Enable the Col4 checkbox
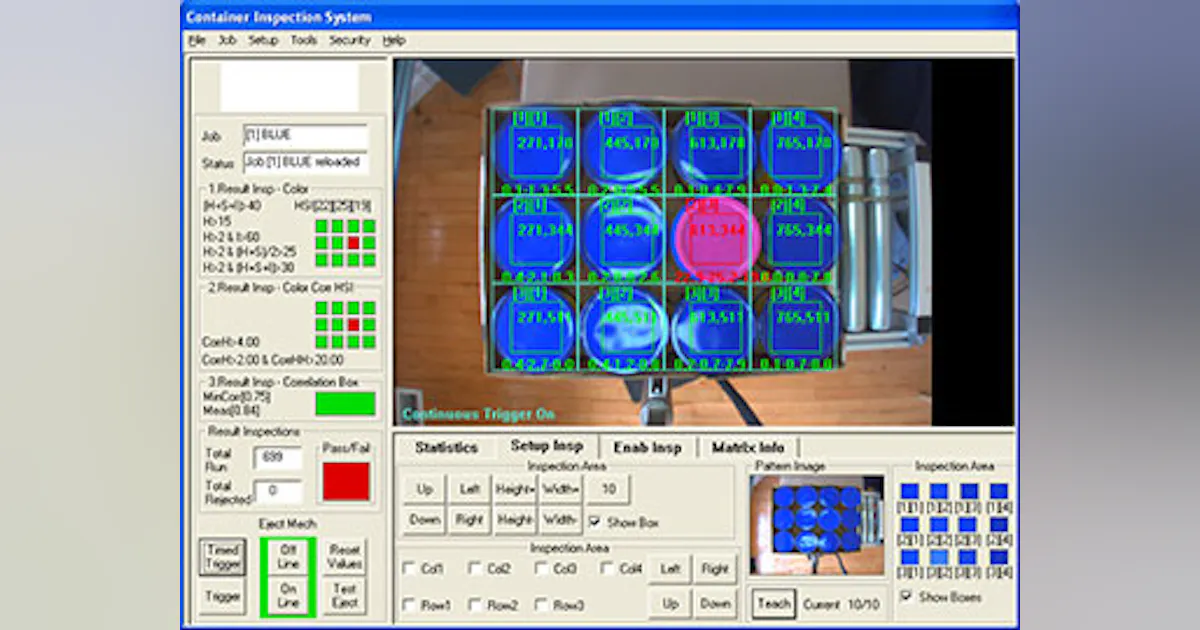 coord(607,569)
